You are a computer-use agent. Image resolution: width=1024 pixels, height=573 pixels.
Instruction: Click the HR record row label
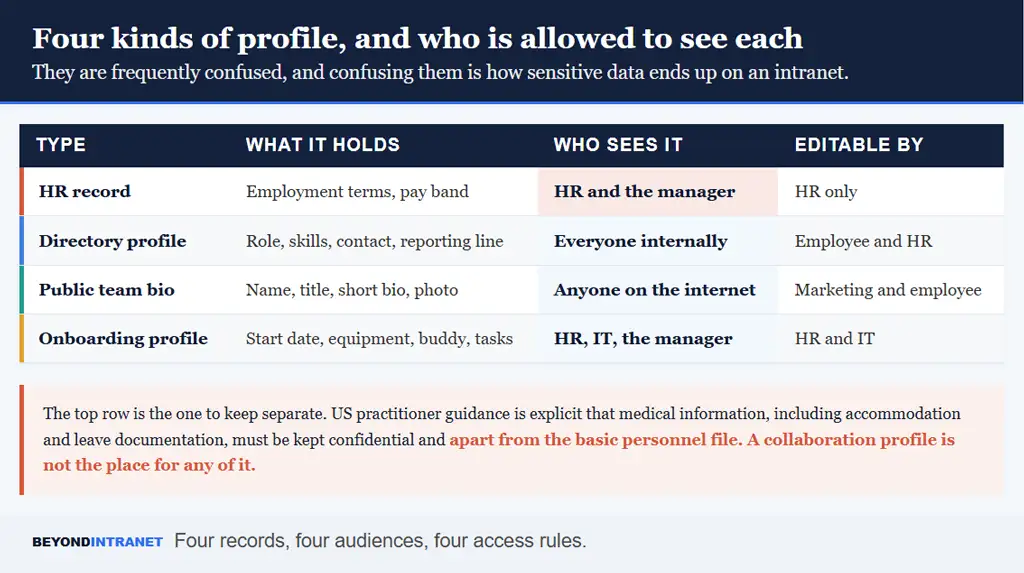point(85,191)
